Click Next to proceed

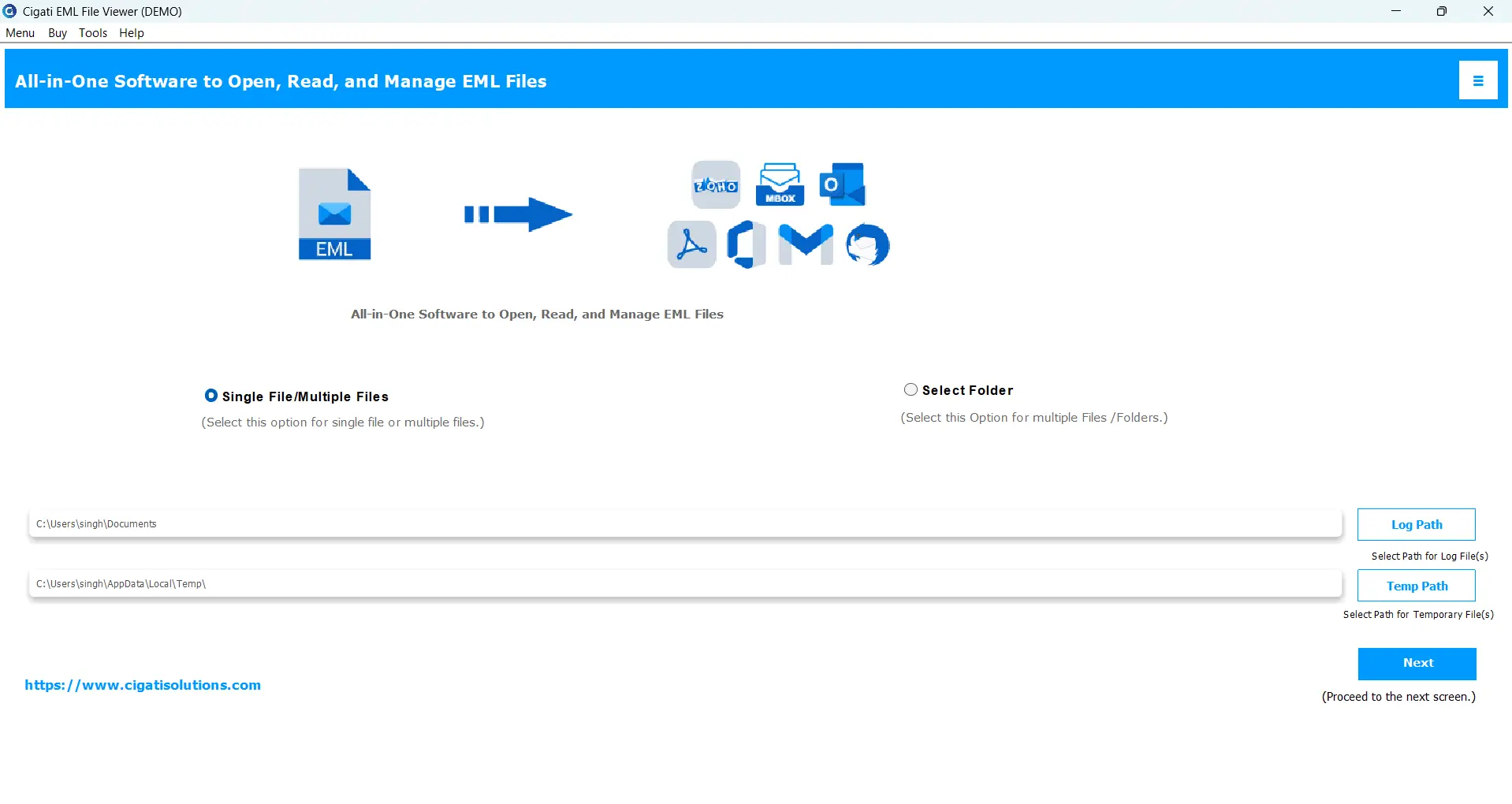[x=1417, y=664]
